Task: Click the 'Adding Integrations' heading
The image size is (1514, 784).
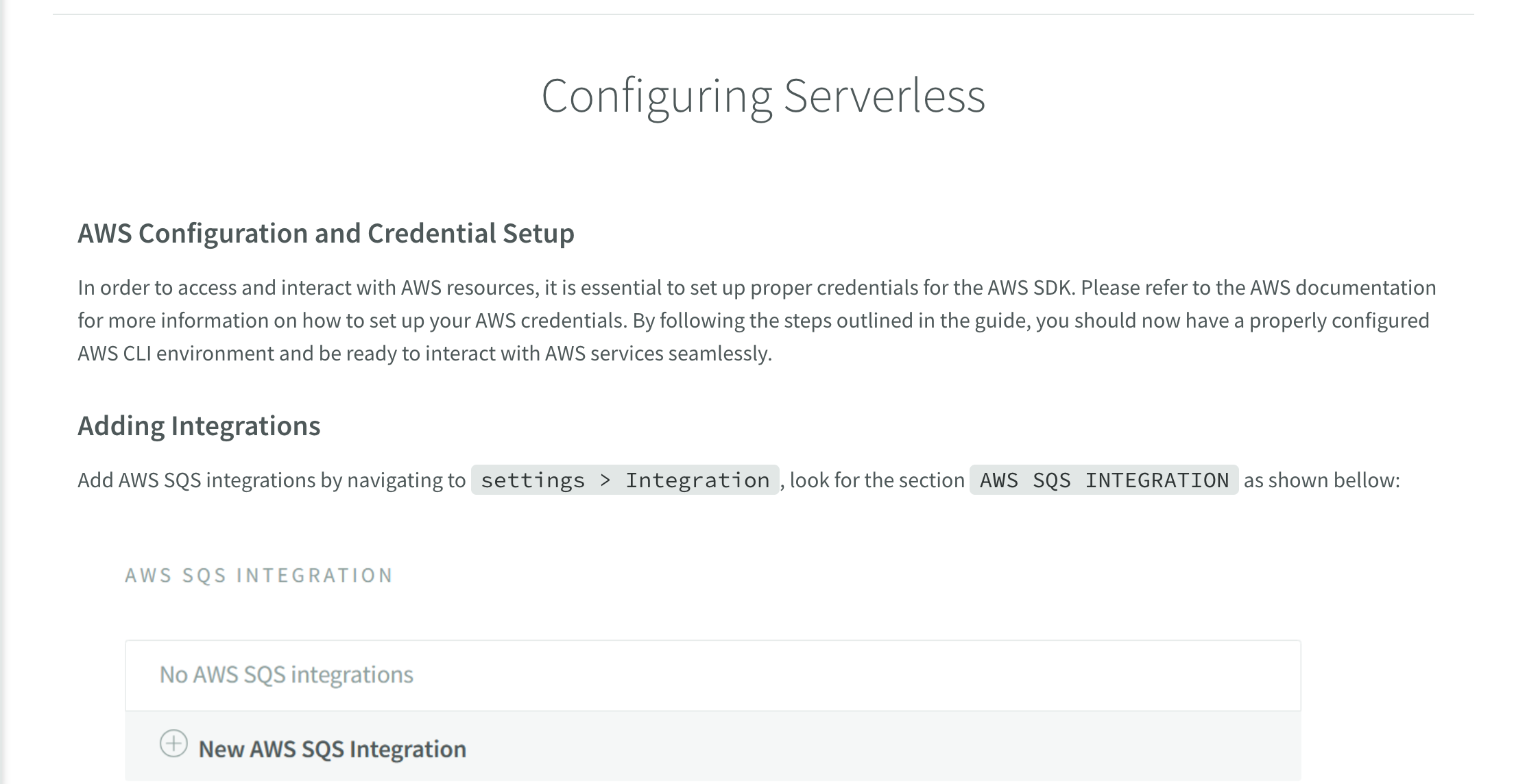Action: [199, 426]
